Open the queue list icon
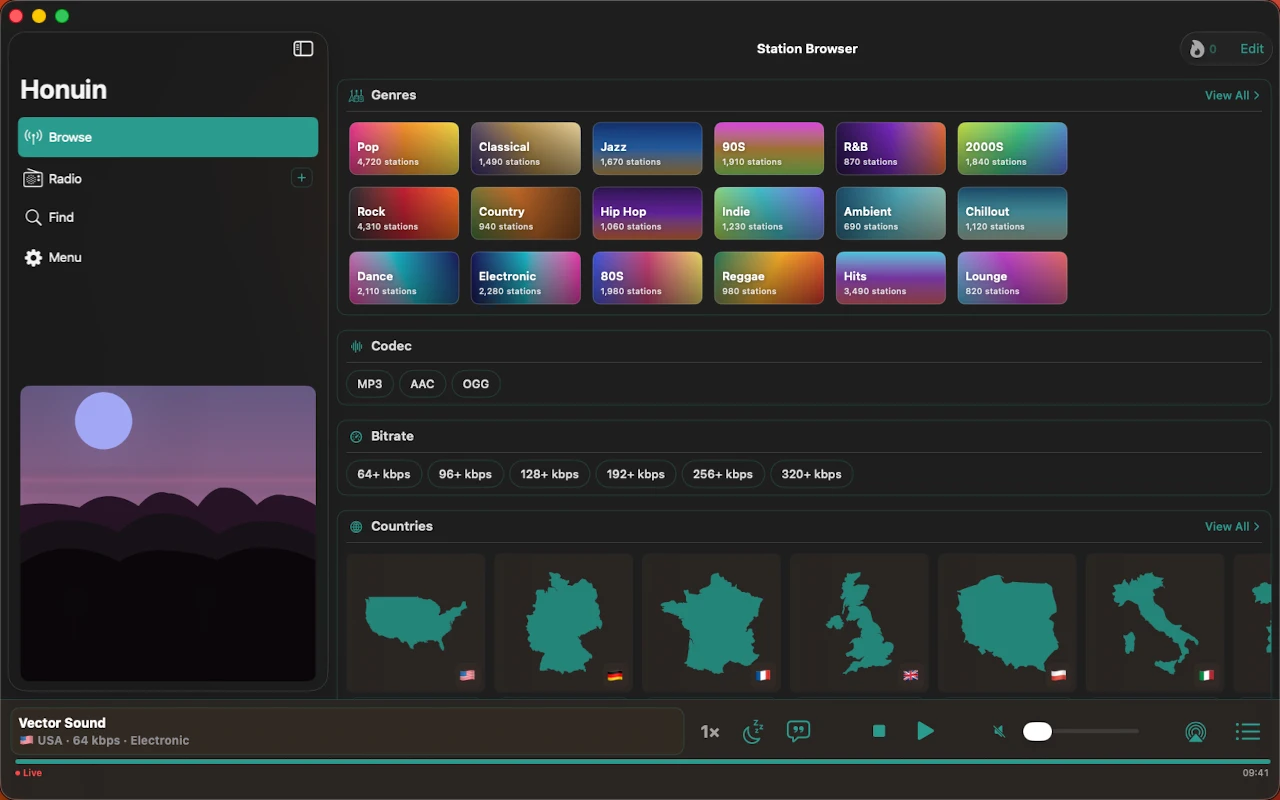1280x800 pixels. point(1247,732)
